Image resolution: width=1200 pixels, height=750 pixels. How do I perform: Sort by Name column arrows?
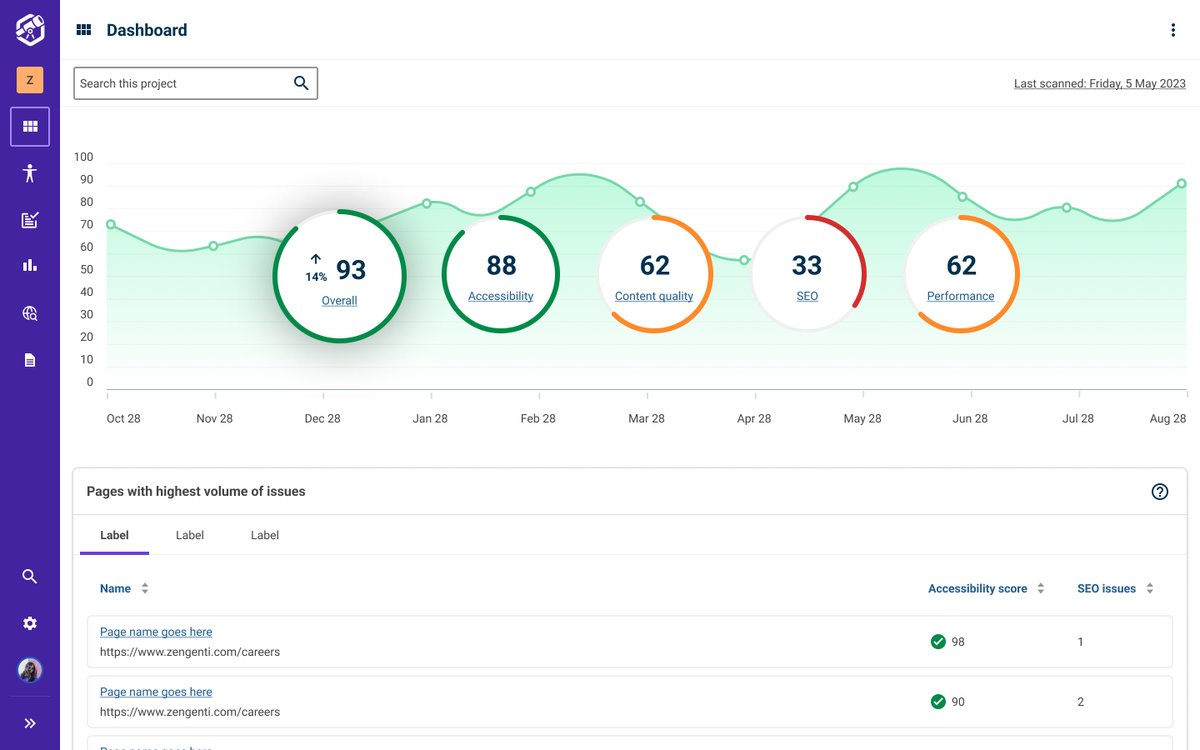coord(145,588)
